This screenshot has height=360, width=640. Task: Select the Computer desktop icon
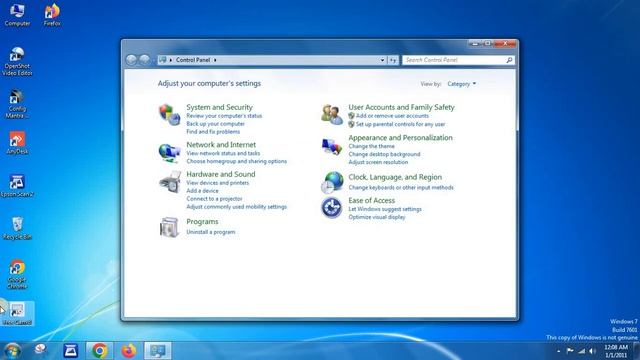17,15
